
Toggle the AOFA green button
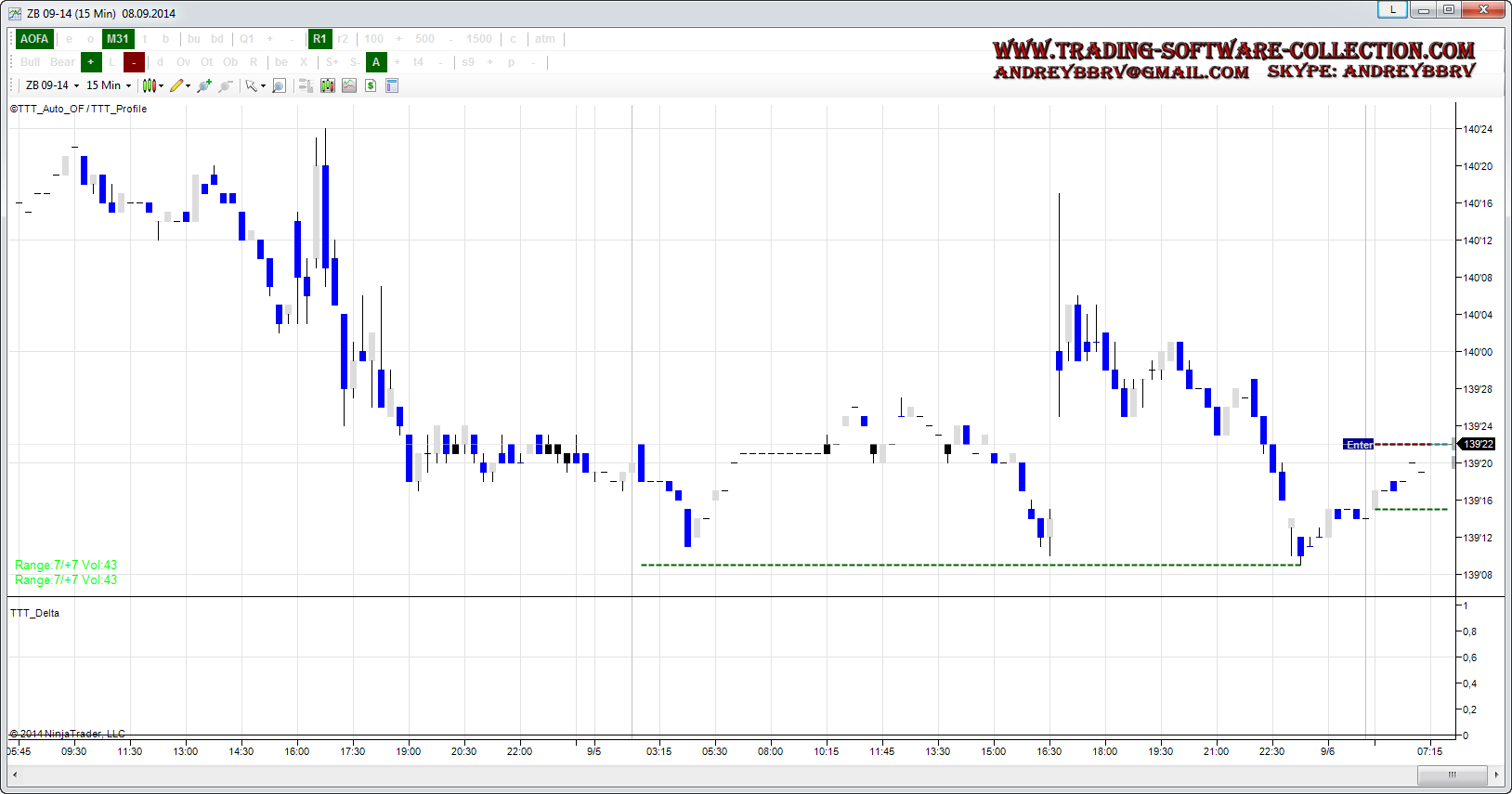pyautogui.click(x=34, y=39)
